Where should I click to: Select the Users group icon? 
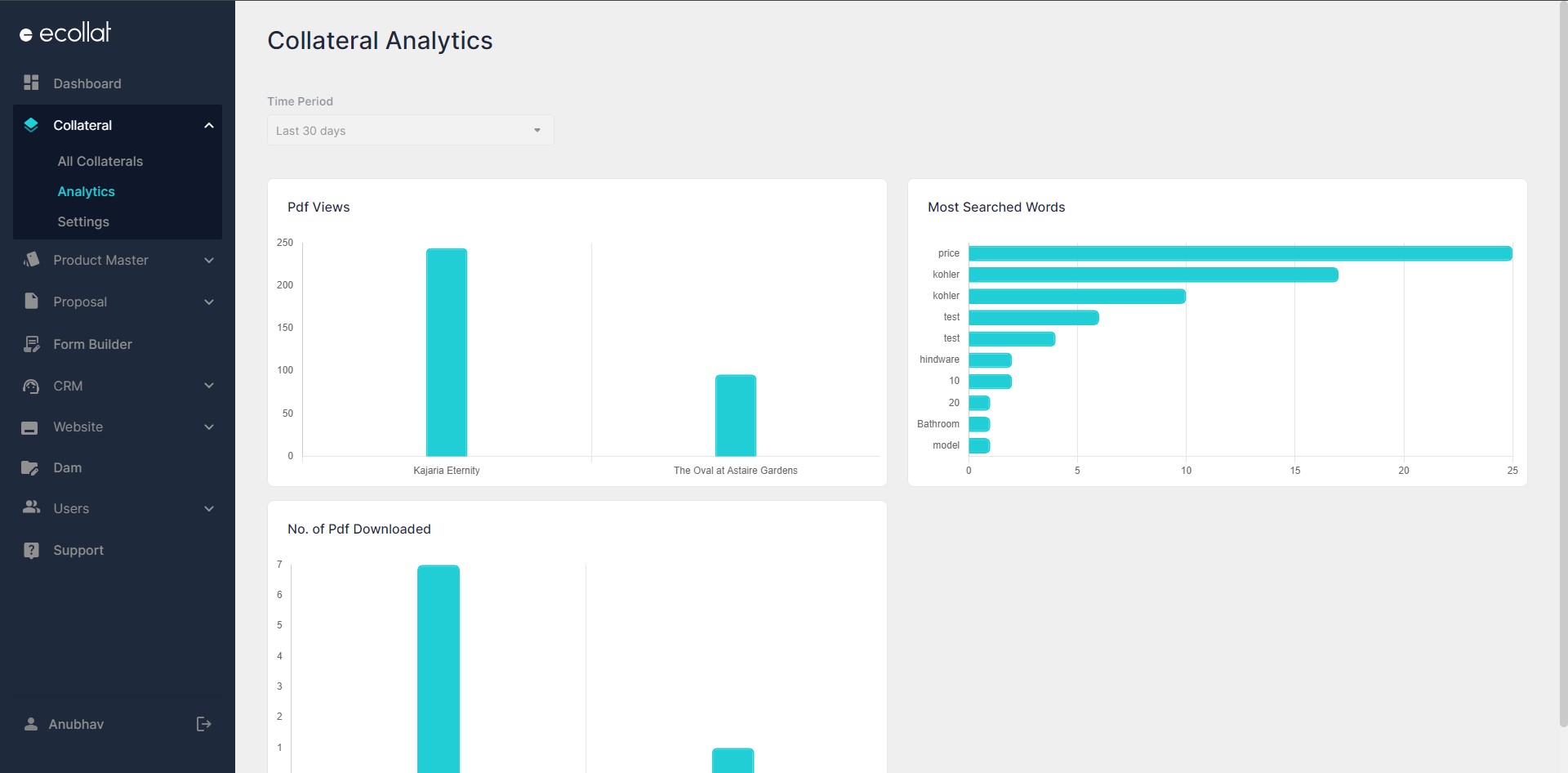click(x=31, y=508)
